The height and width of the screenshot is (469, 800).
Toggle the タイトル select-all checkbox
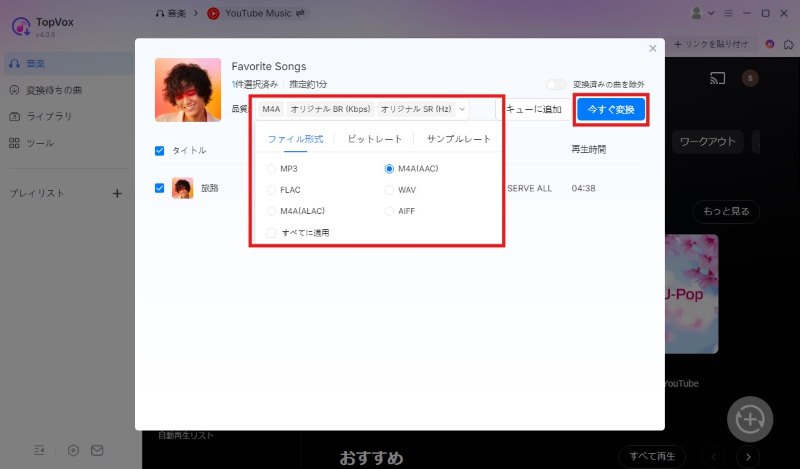click(159, 151)
